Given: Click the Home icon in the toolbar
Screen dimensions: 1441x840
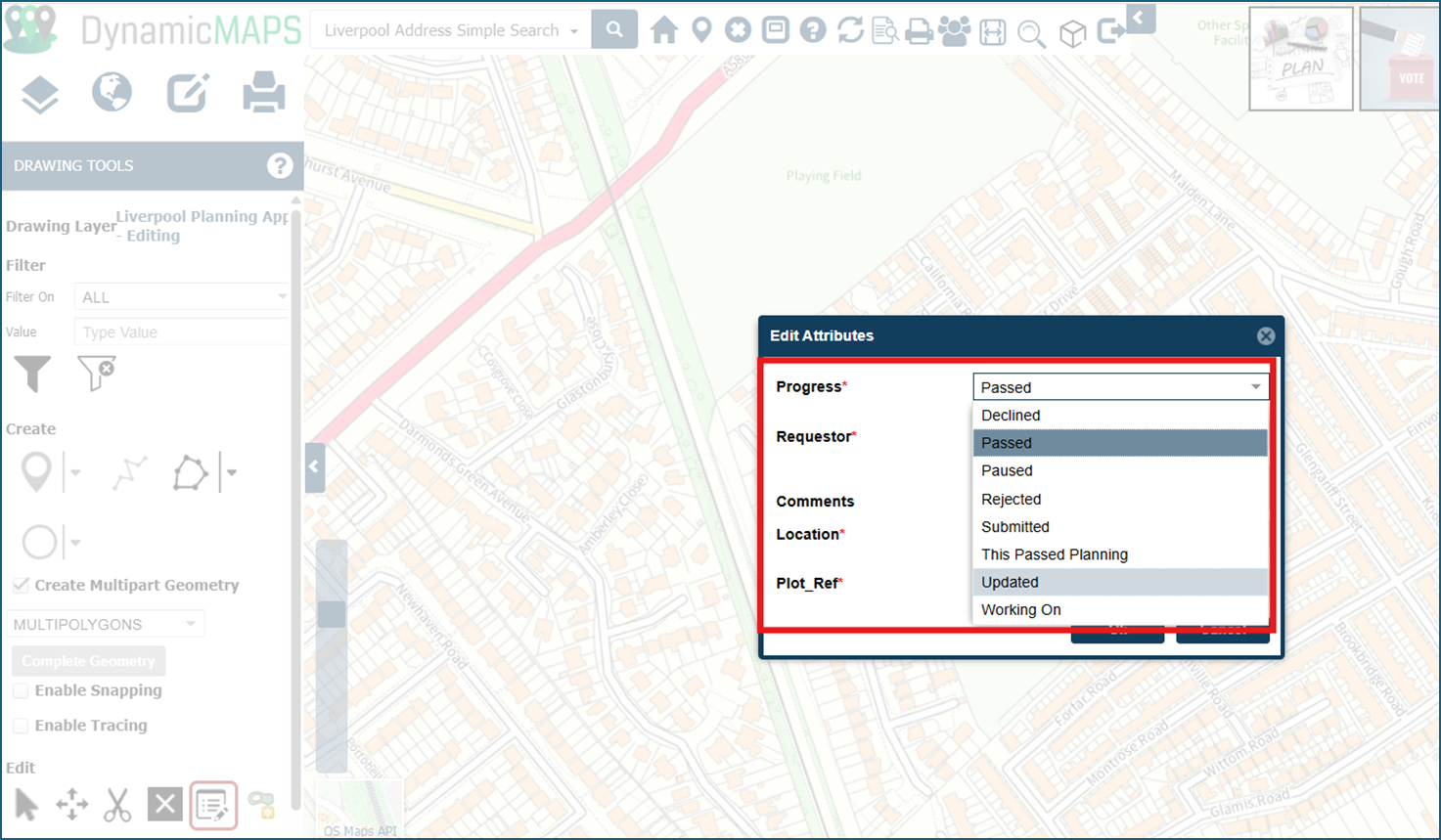Looking at the screenshot, I should tap(663, 30).
